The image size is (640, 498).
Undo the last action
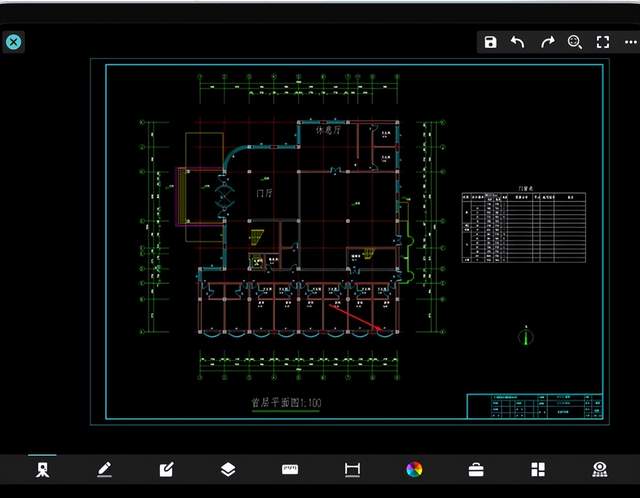pyautogui.click(x=517, y=42)
